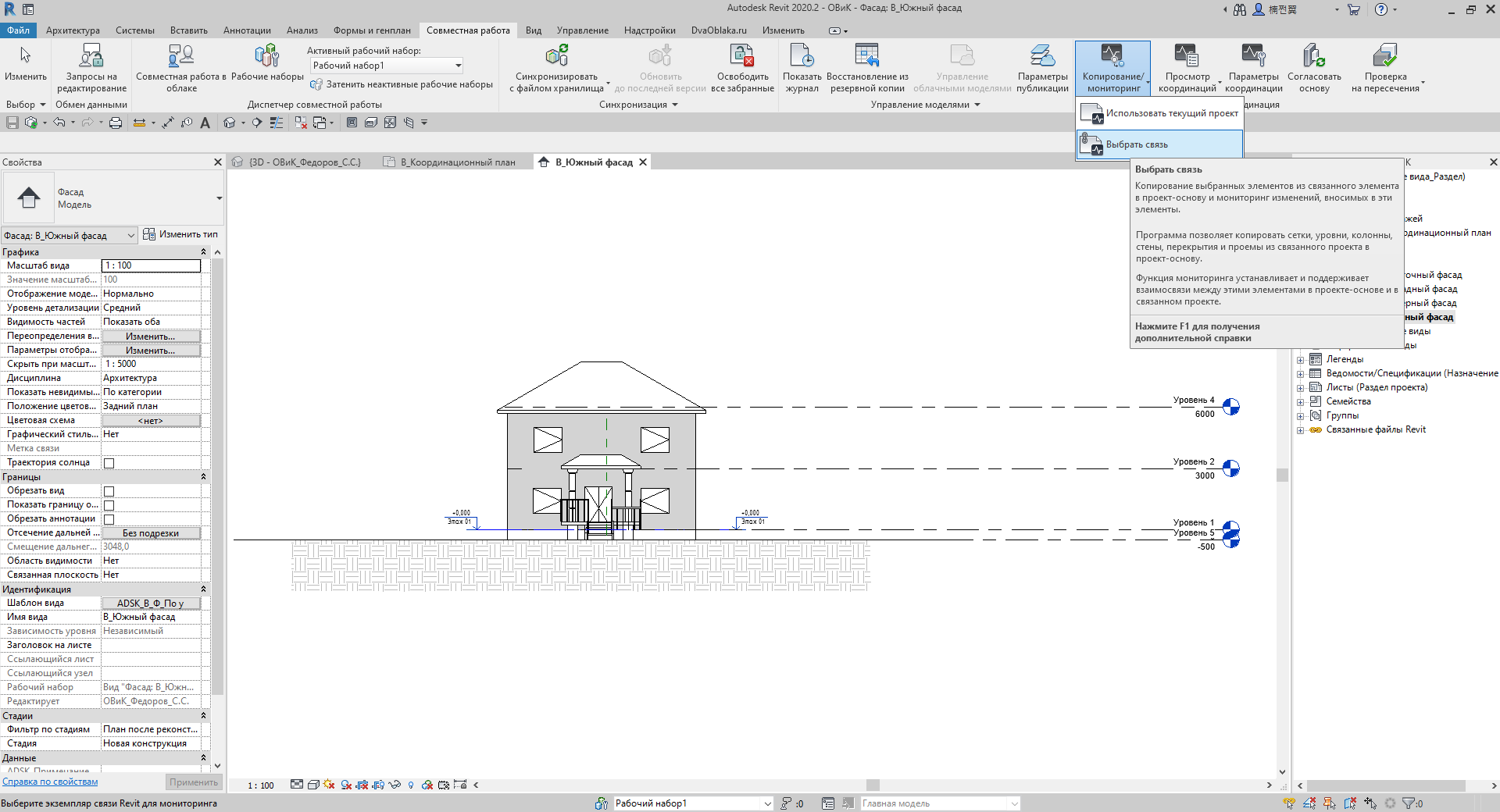Toggle Показать границу обрезки checkbox

(x=109, y=505)
